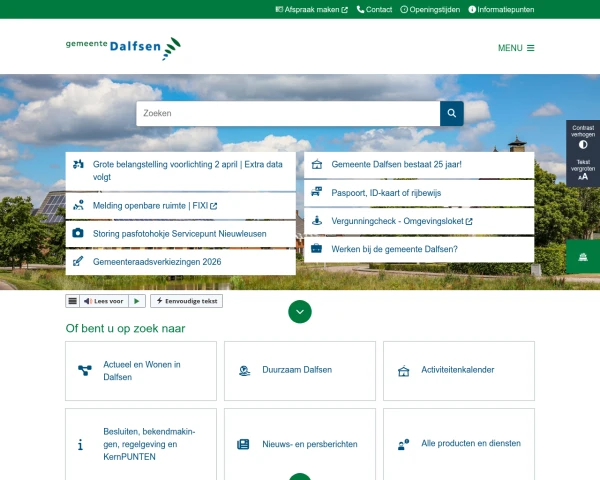Open Informatiepunten in the top bar

[x=501, y=10]
